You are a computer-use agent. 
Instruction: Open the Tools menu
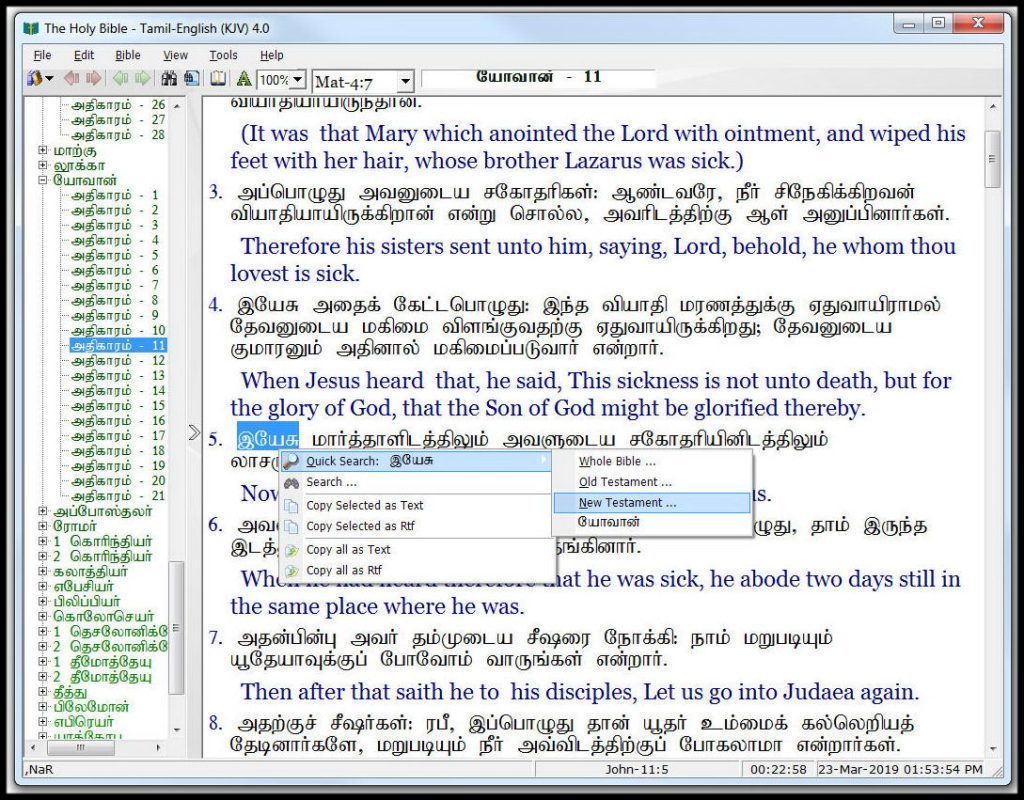[x=223, y=56]
